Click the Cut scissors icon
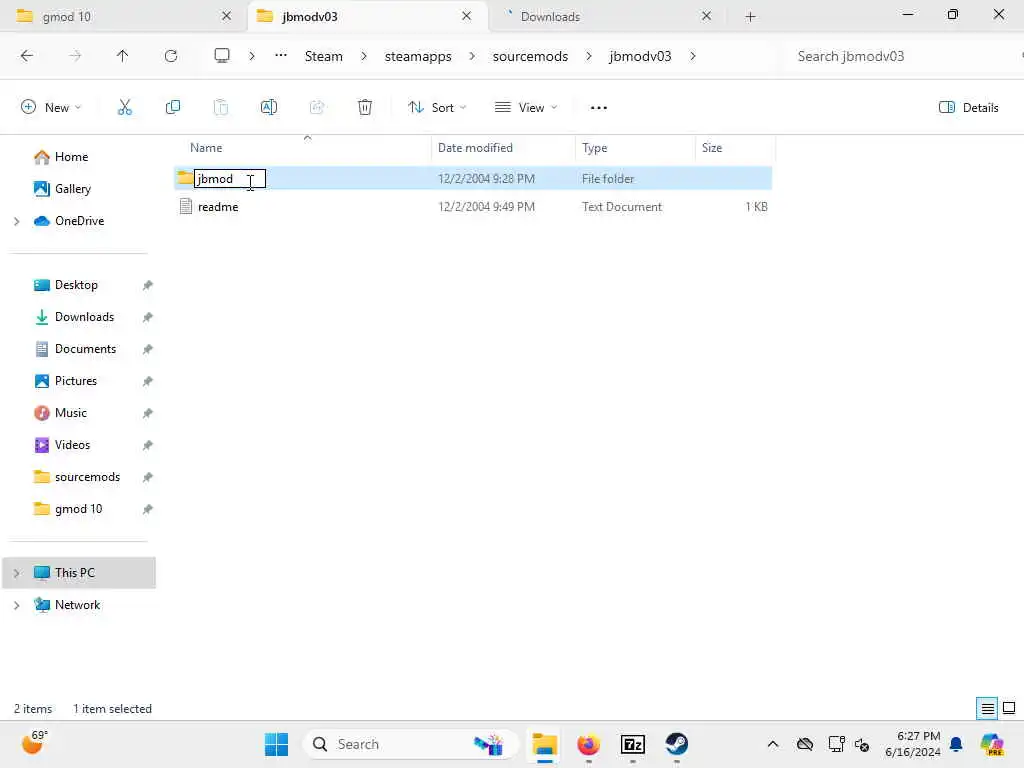 (124, 107)
